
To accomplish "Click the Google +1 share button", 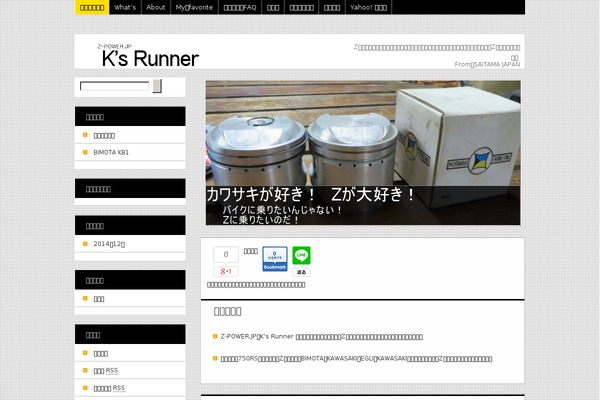I will (x=226, y=271).
